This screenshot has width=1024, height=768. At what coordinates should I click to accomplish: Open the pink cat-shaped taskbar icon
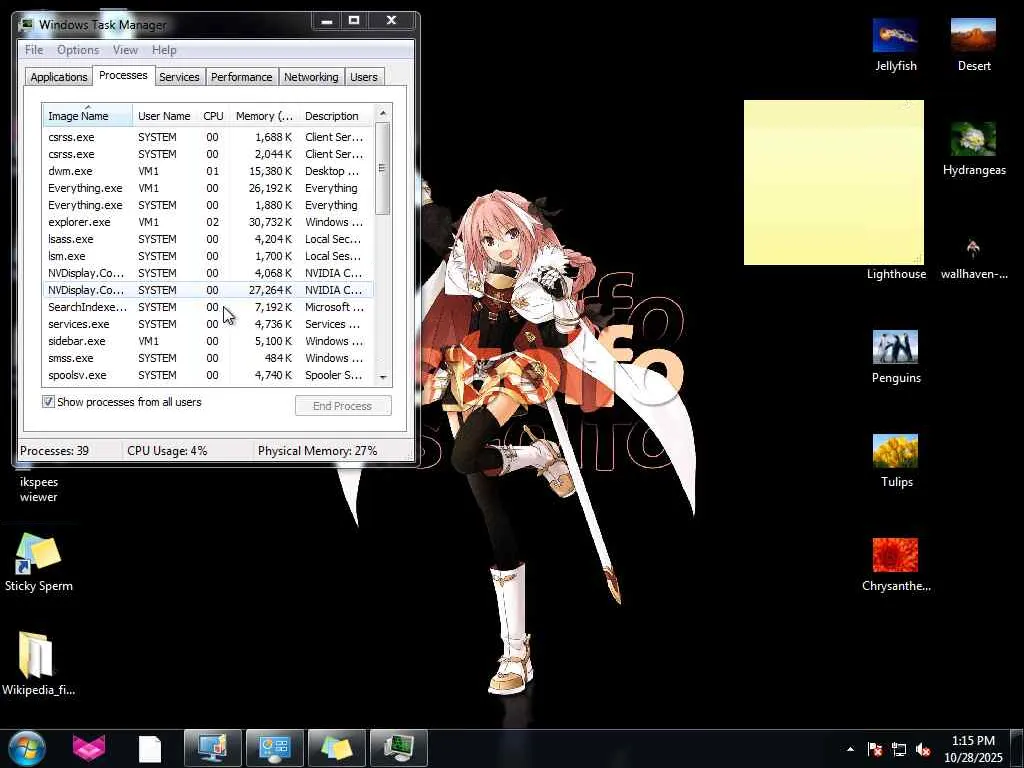tap(89, 748)
